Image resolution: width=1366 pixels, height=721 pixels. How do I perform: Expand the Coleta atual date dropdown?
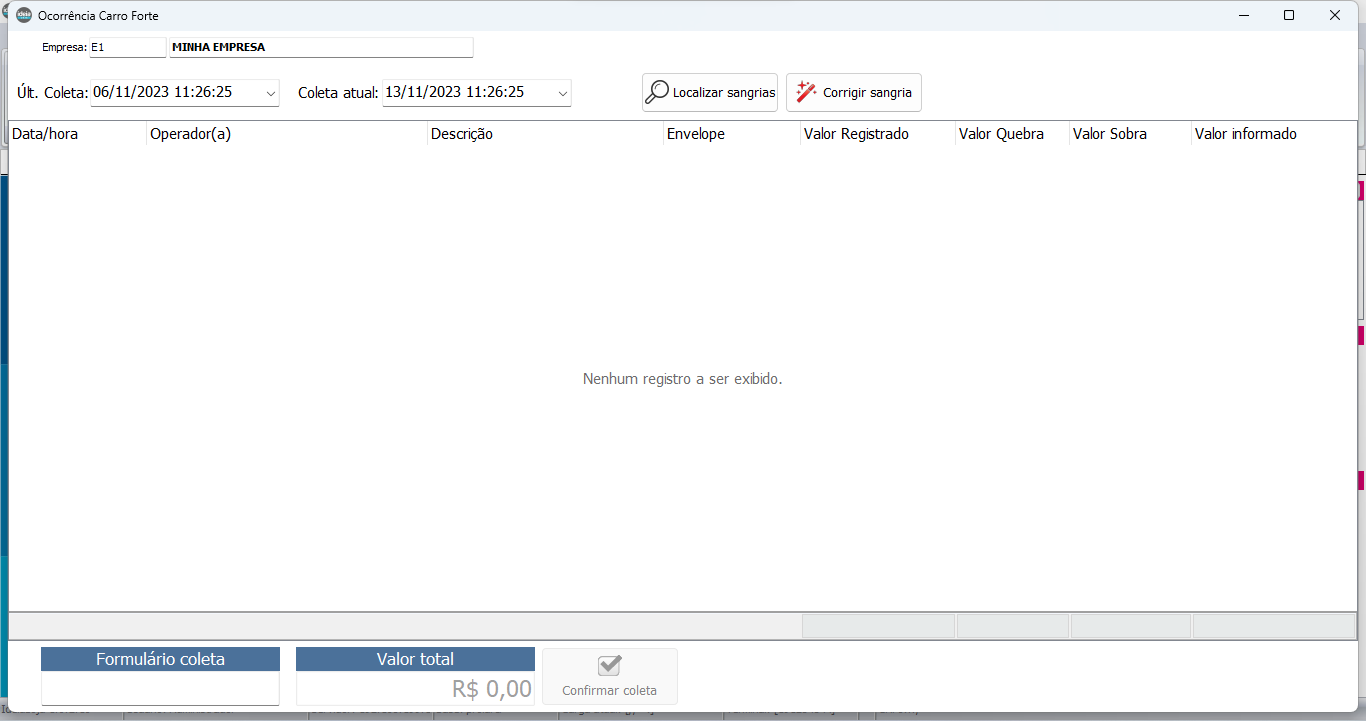563,93
